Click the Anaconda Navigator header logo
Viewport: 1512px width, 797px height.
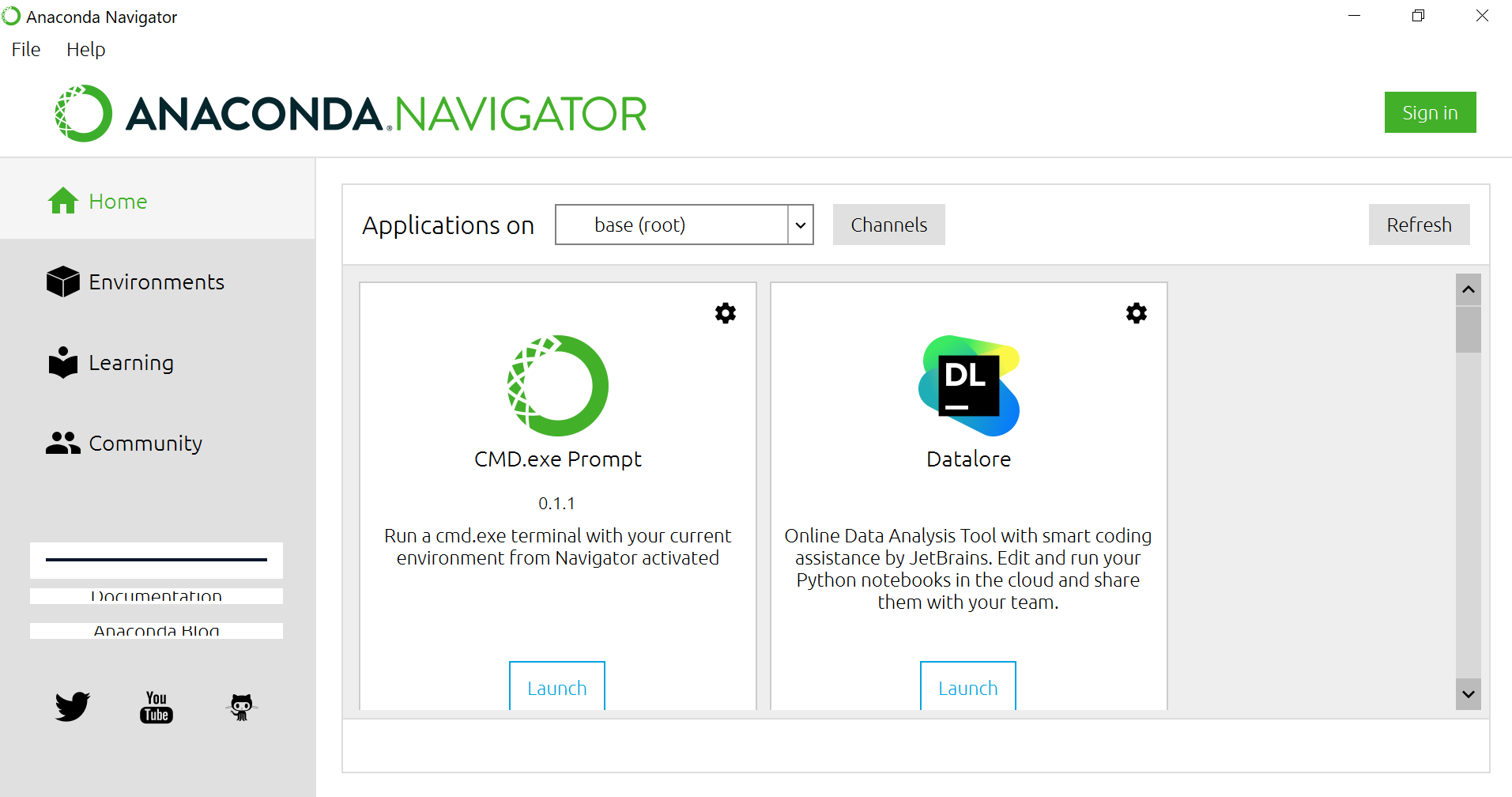point(350,114)
